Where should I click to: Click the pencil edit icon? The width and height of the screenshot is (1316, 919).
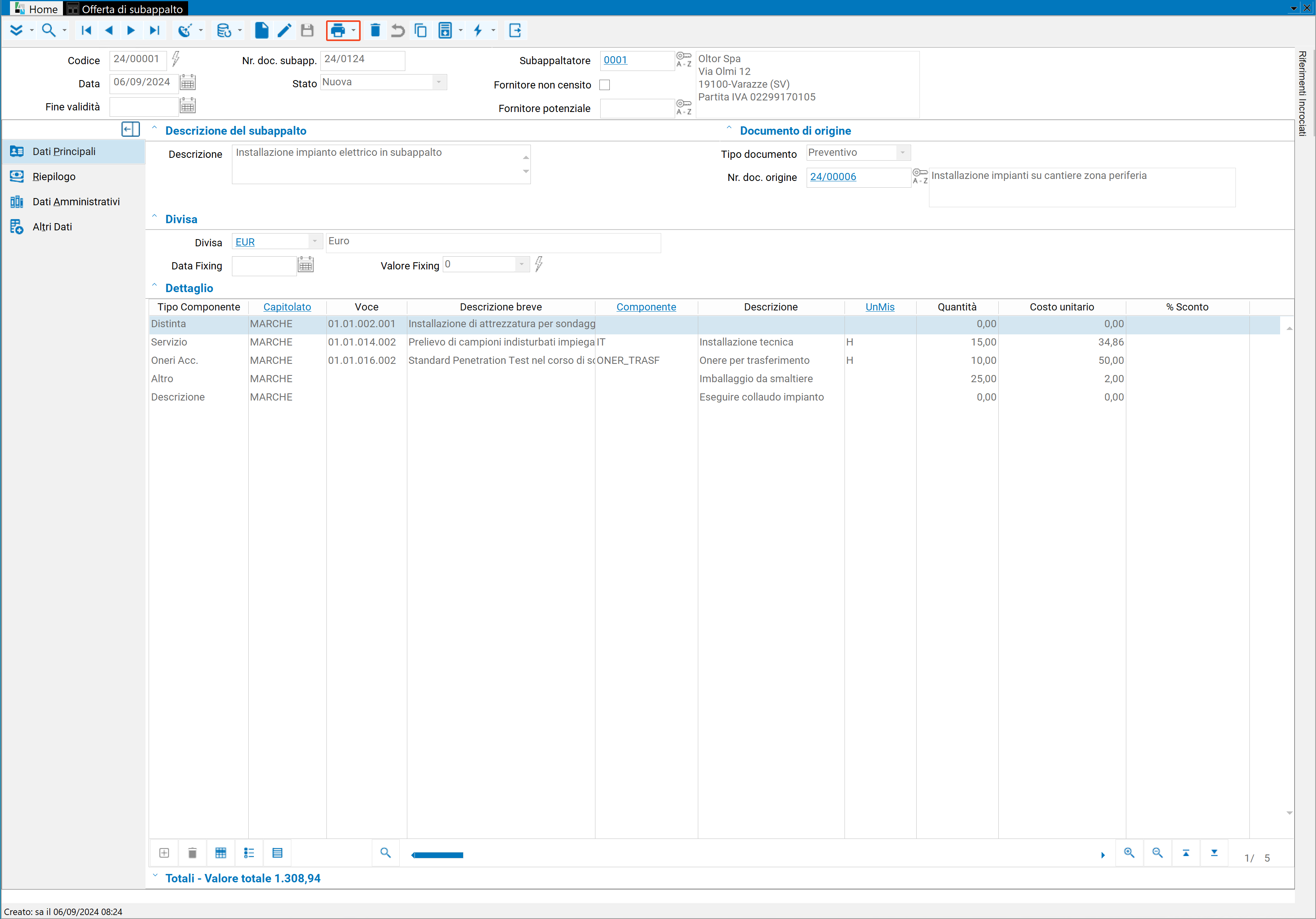pyautogui.click(x=284, y=30)
